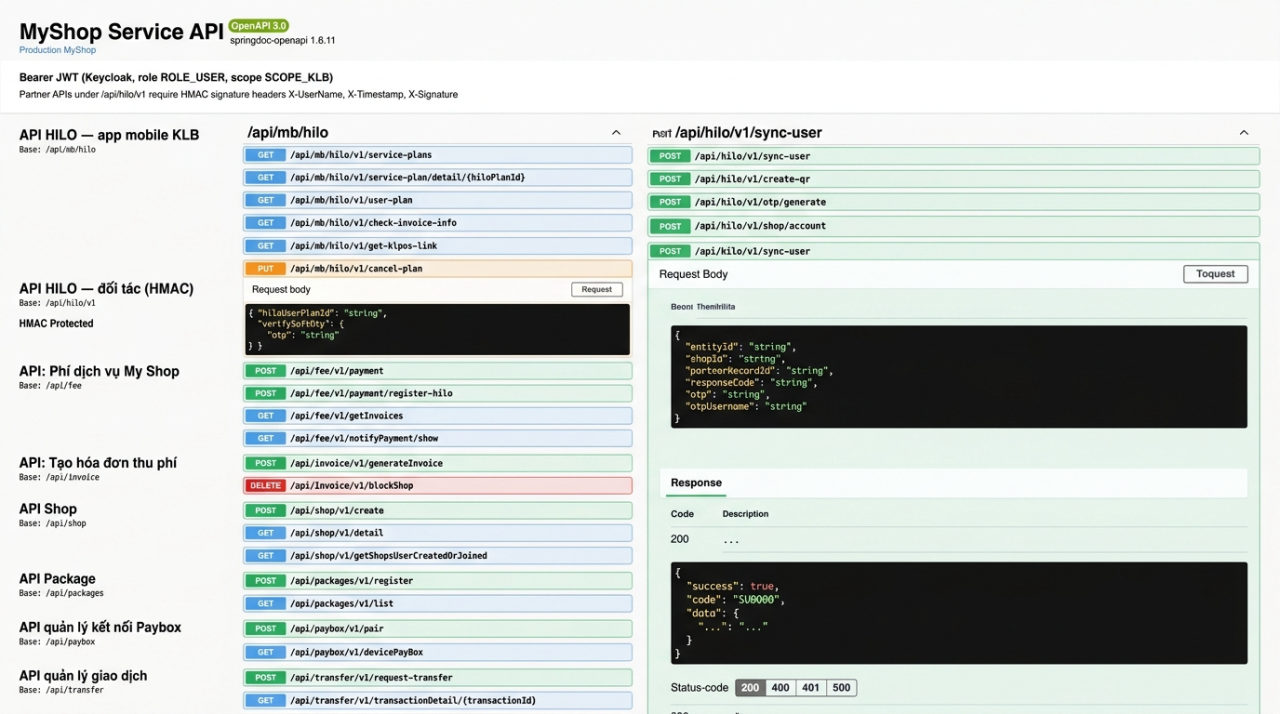The width and height of the screenshot is (1280, 714).
Task: Expand GET get-klpos-link endpoint
Action: click(438, 246)
